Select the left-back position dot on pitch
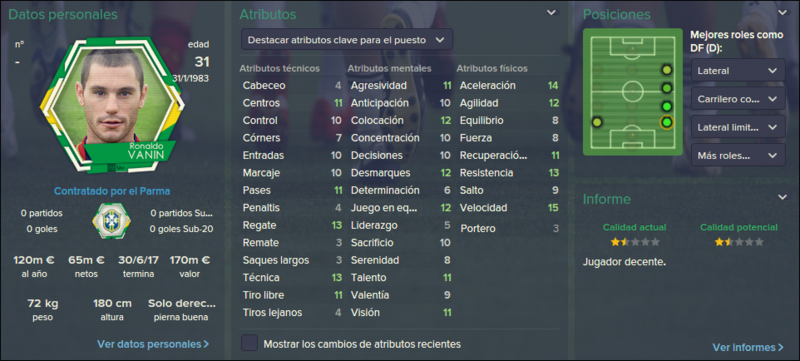This screenshot has width=800, height=361. pyautogui.click(x=597, y=122)
